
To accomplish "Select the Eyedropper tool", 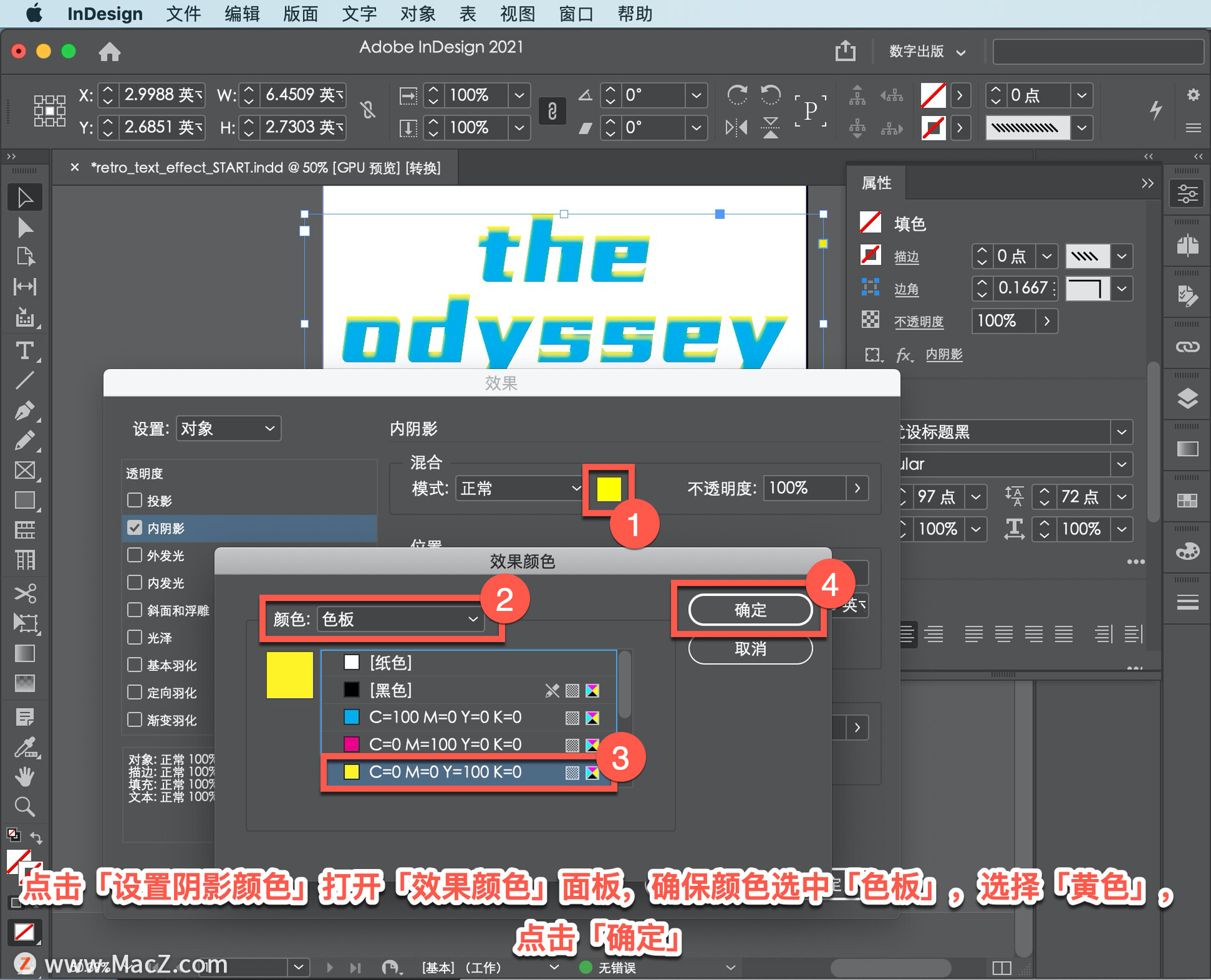I will pos(25,747).
